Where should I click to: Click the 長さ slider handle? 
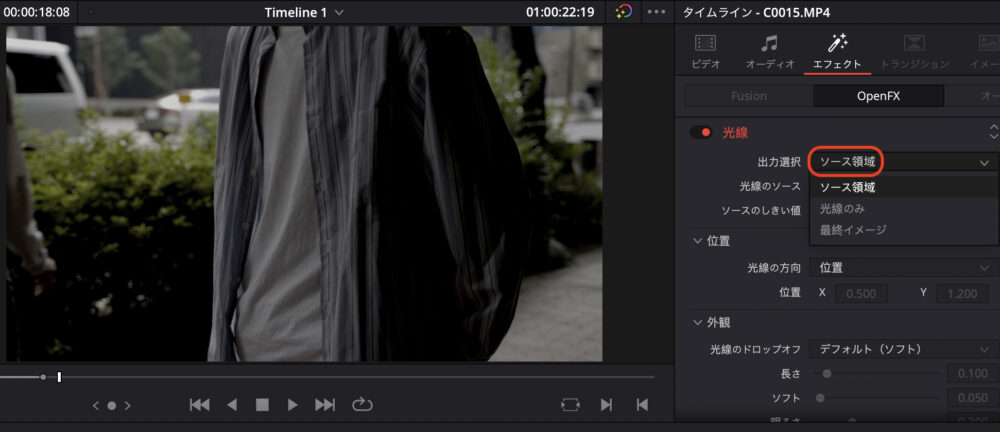(x=827, y=374)
